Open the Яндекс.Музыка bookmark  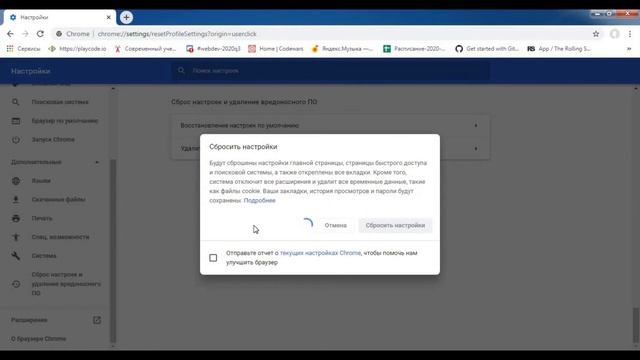342,49
